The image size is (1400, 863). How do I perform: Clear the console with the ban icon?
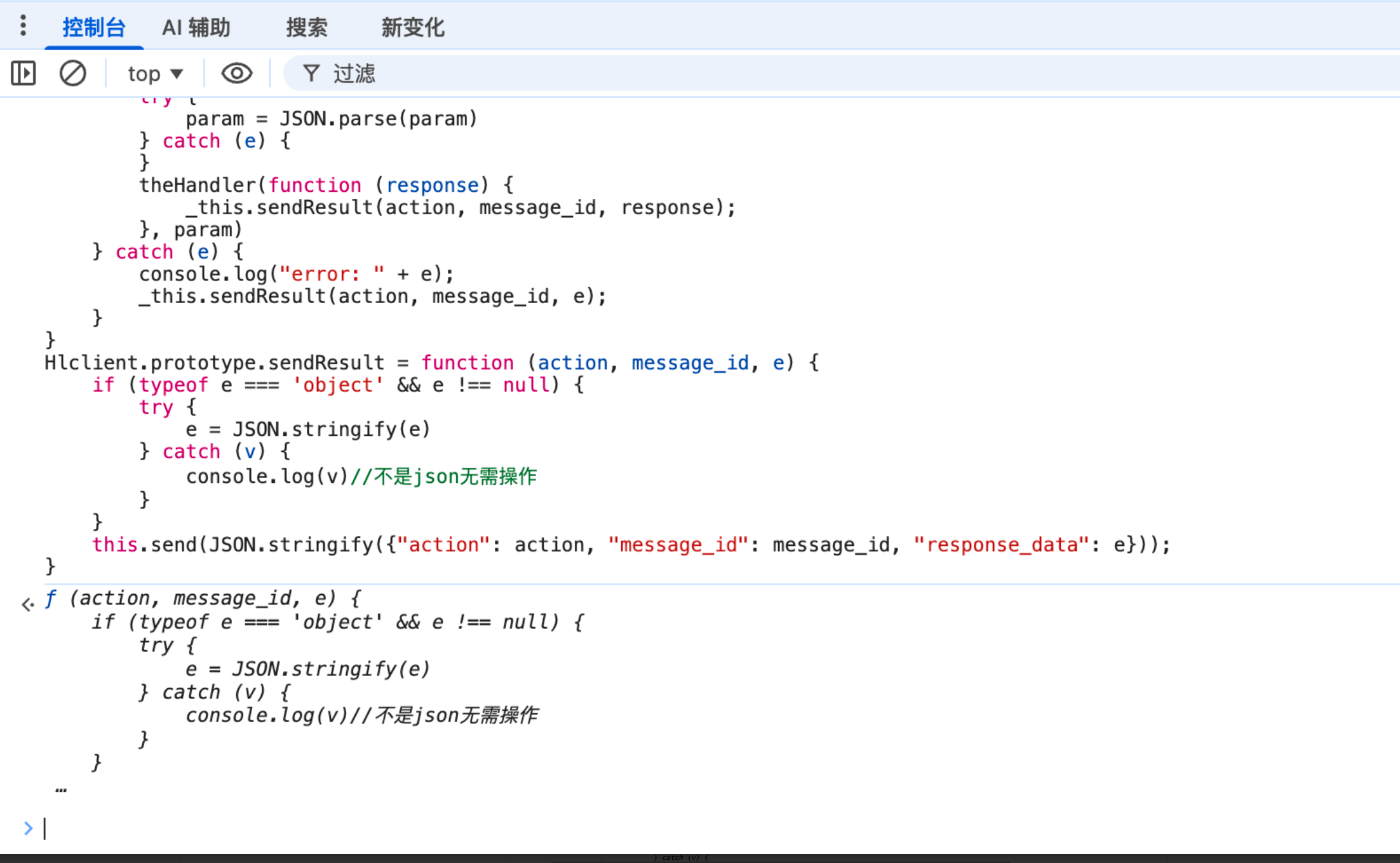coord(72,73)
